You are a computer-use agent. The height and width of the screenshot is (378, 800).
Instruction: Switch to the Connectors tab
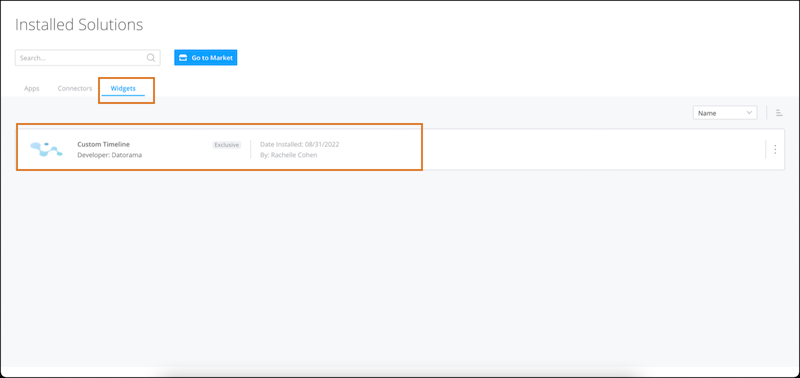pyautogui.click(x=75, y=88)
